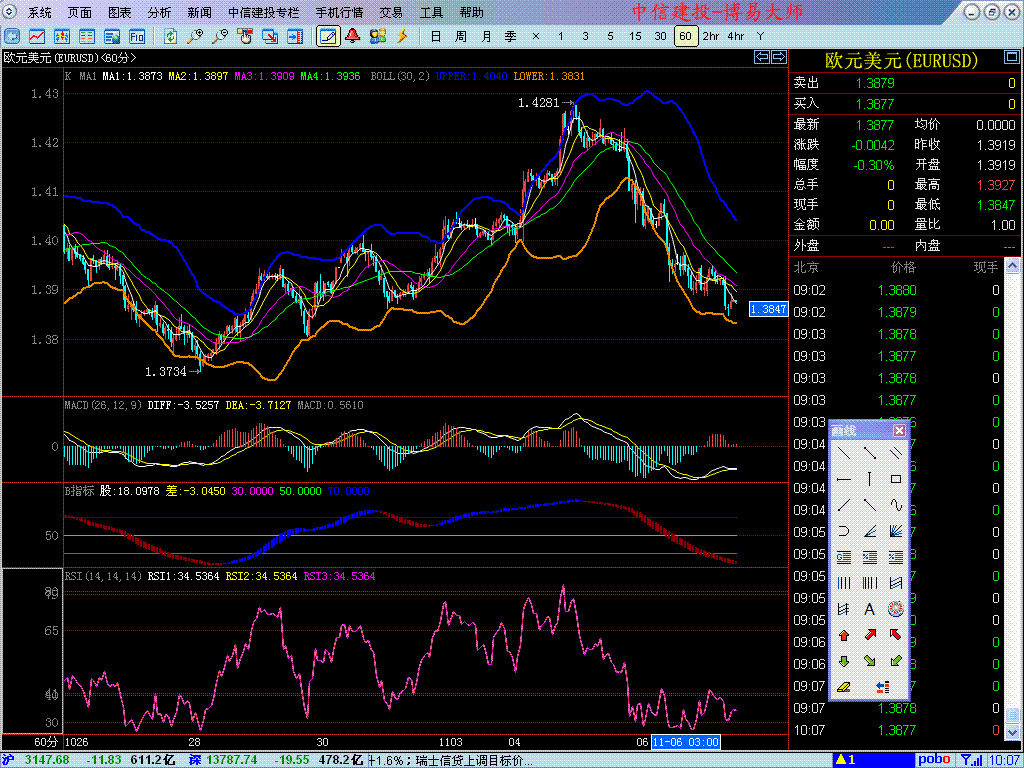Select the parallel lines drawing tool

[x=896, y=452]
